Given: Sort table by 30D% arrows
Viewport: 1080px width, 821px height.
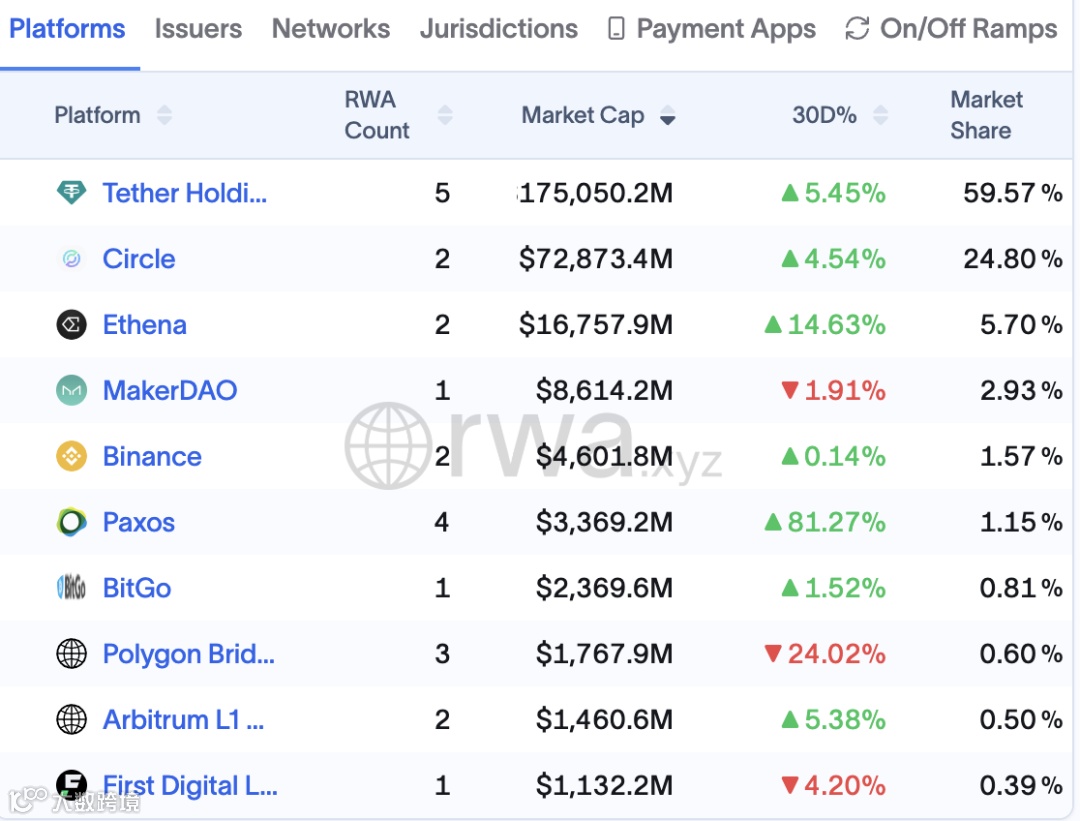Looking at the screenshot, I should click(x=880, y=115).
